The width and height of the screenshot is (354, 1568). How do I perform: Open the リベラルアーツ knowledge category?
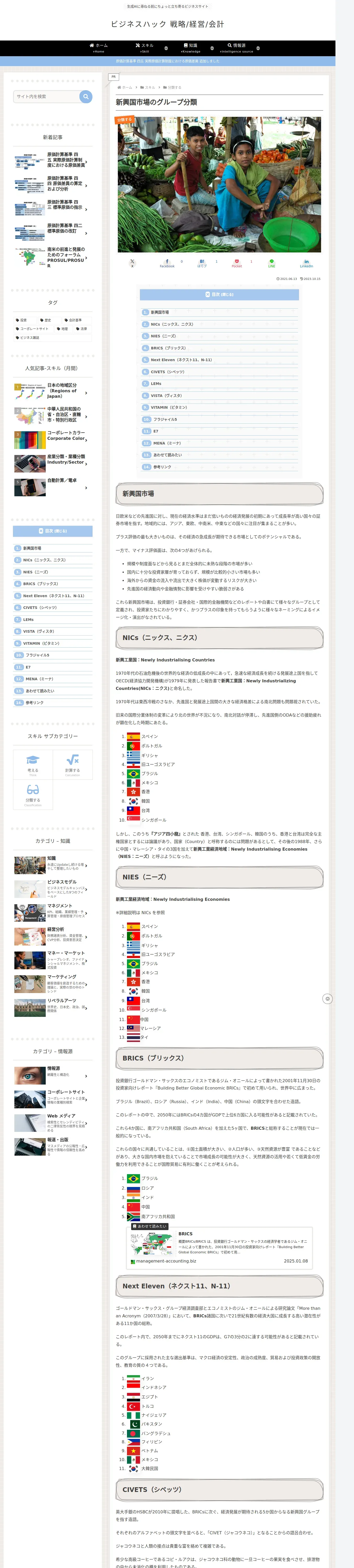click(52, 1007)
